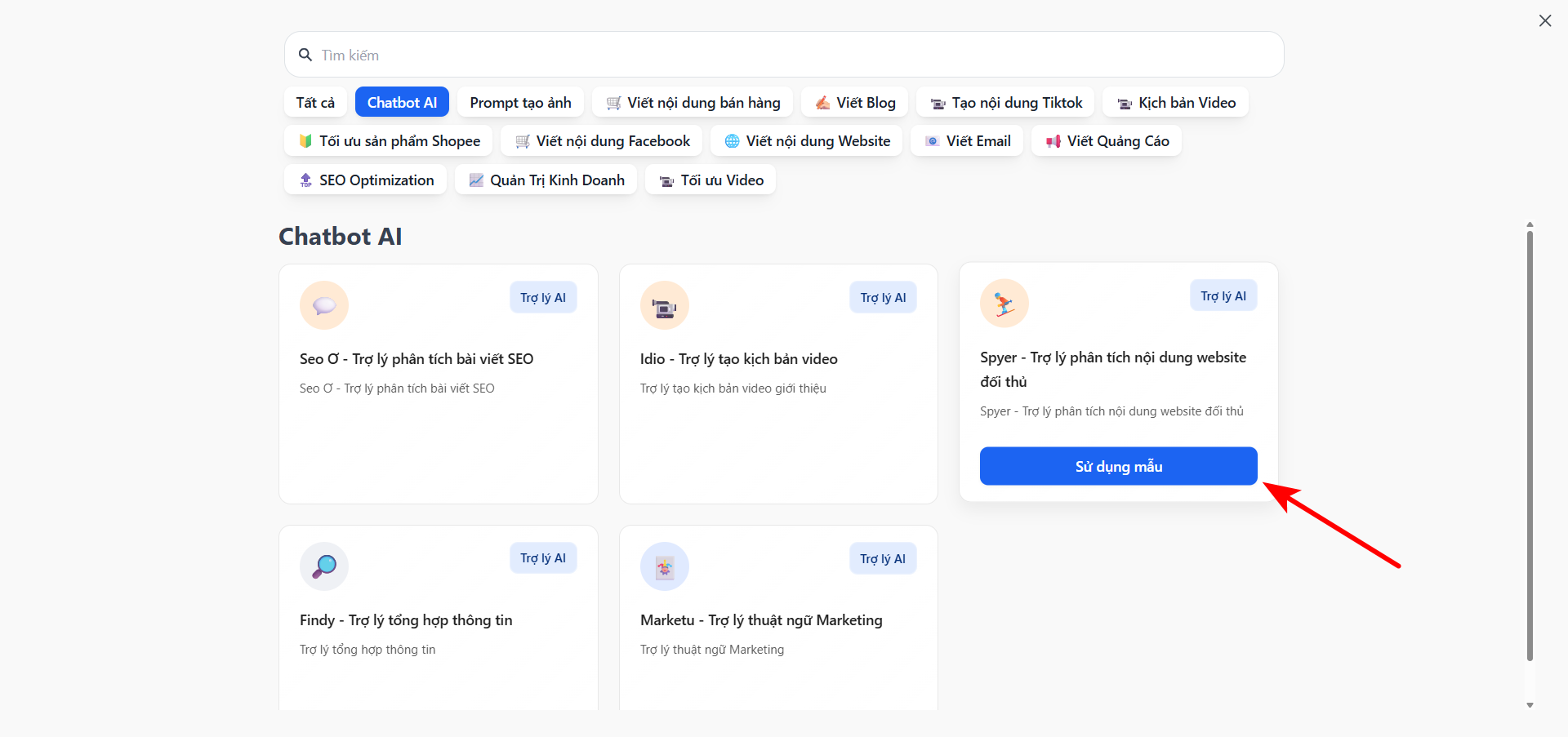Click the Marketu card icon
Screen dimensions: 1568x737
(664, 566)
